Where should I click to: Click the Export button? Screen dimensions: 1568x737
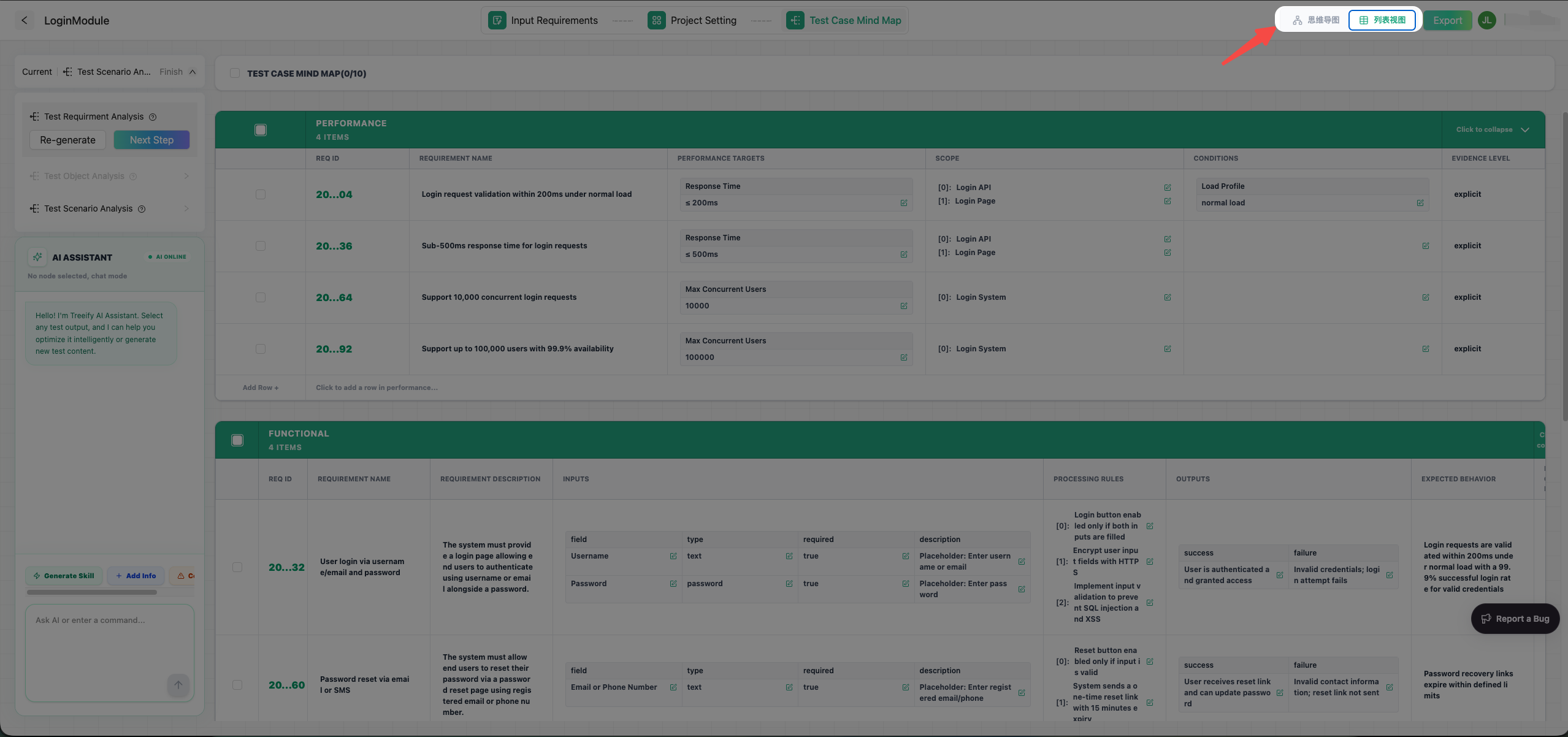coord(1447,20)
